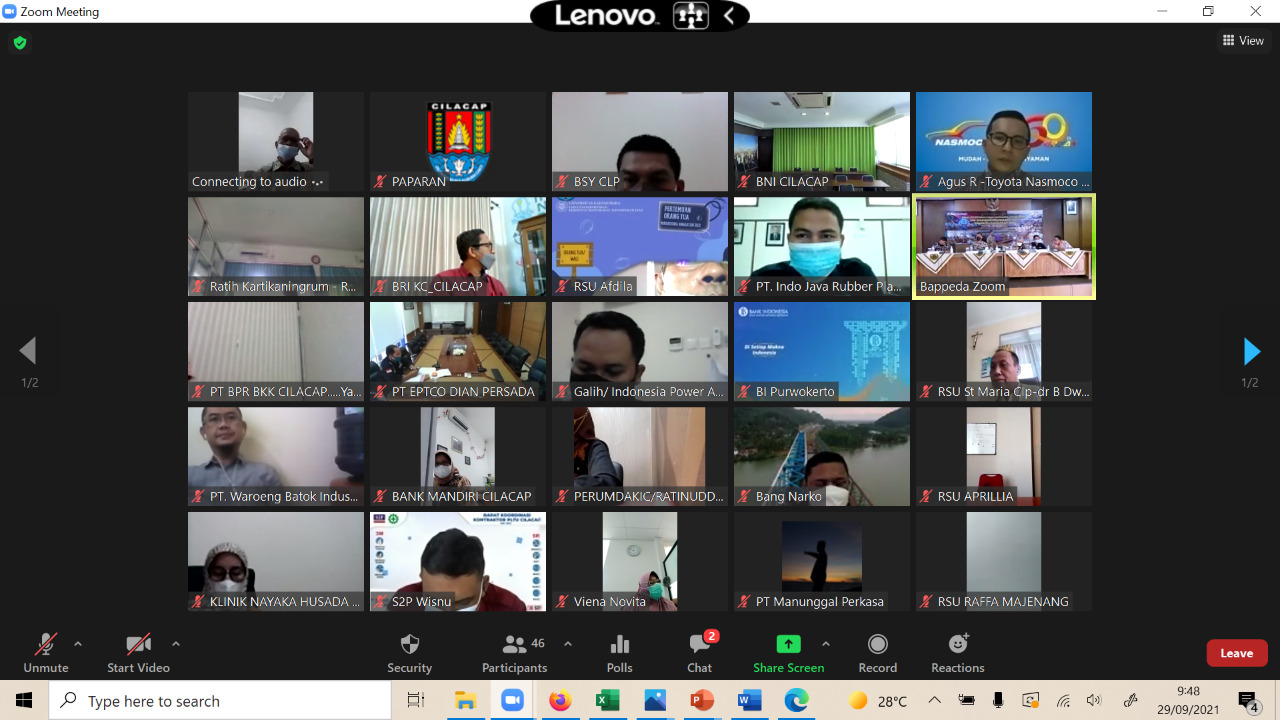Start recording with the Record icon
This screenshot has width=1280, height=720.
click(x=877, y=645)
